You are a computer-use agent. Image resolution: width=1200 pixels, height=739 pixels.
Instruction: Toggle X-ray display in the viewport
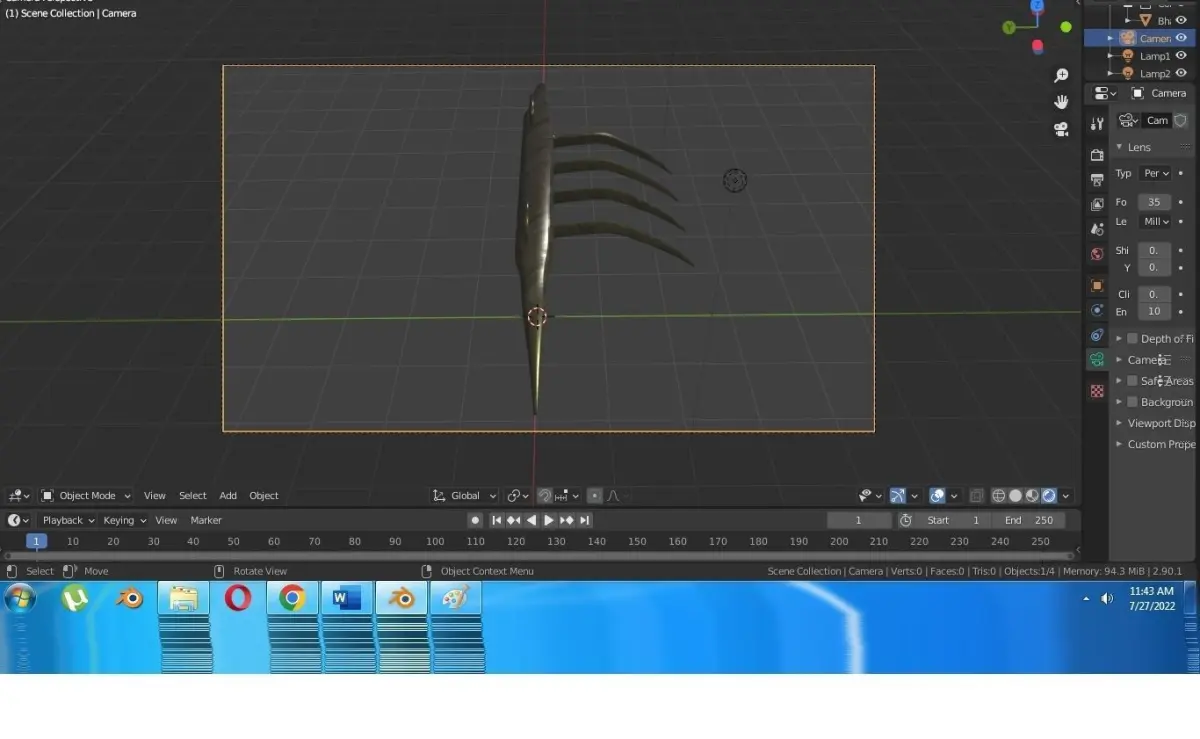977,496
